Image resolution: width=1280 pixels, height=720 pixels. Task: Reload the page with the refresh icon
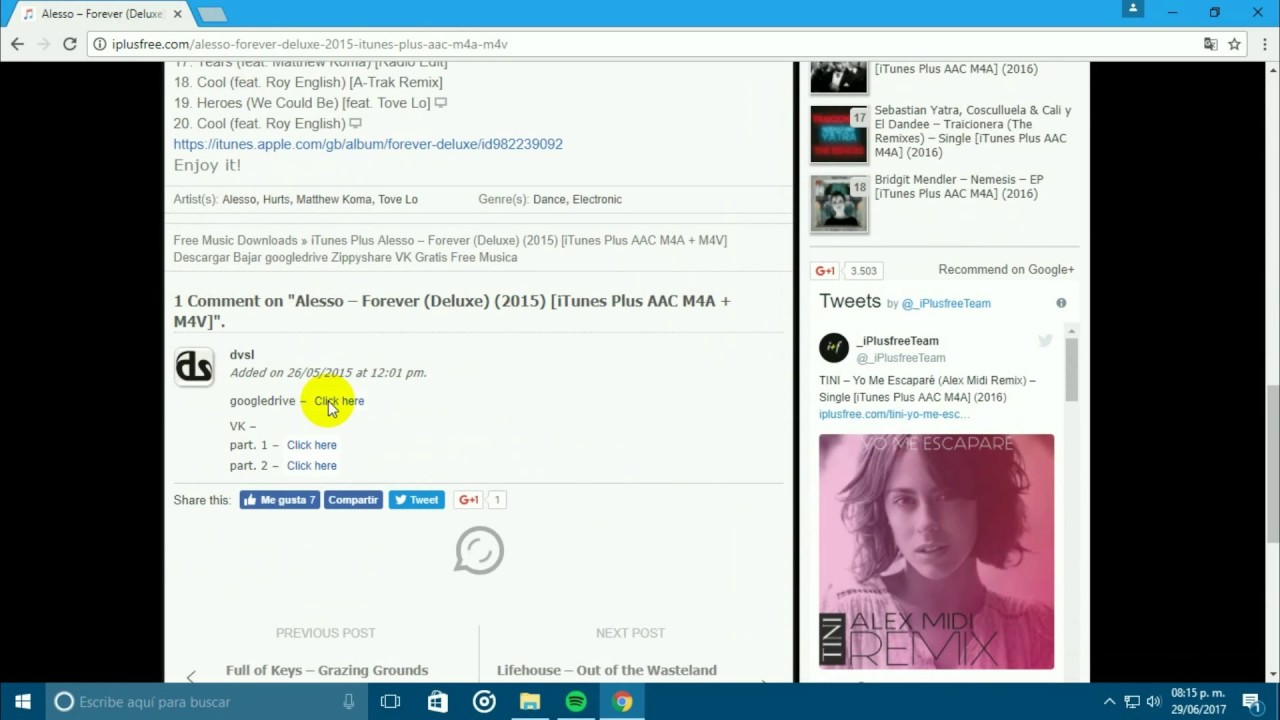69,44
